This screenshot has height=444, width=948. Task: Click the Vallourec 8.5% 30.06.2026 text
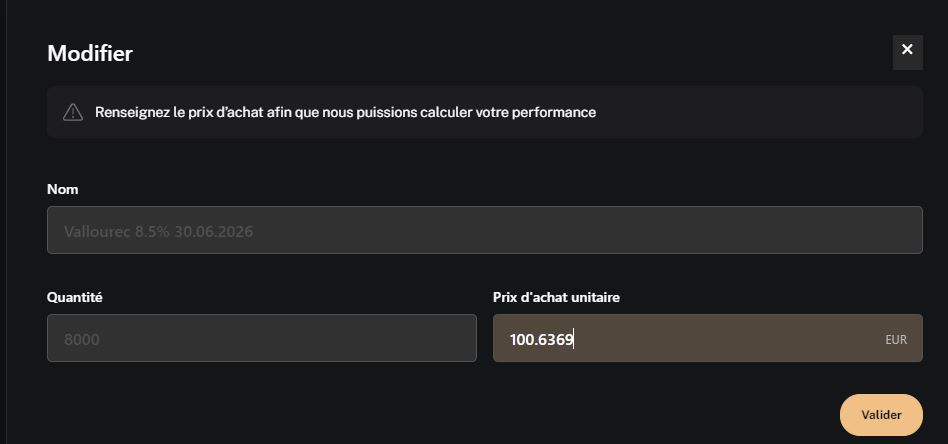(x=158, y=232)
